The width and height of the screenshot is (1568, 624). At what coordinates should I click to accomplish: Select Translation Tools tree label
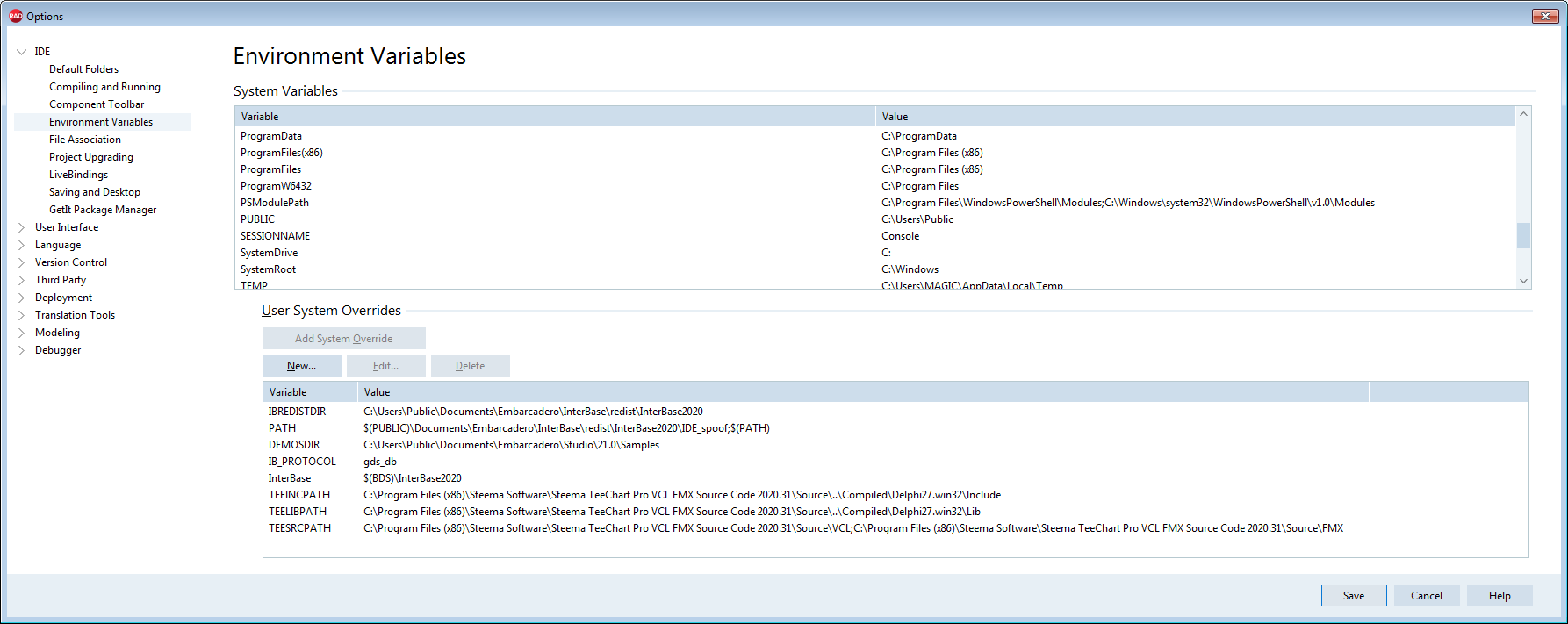click(x=75, y=315)
